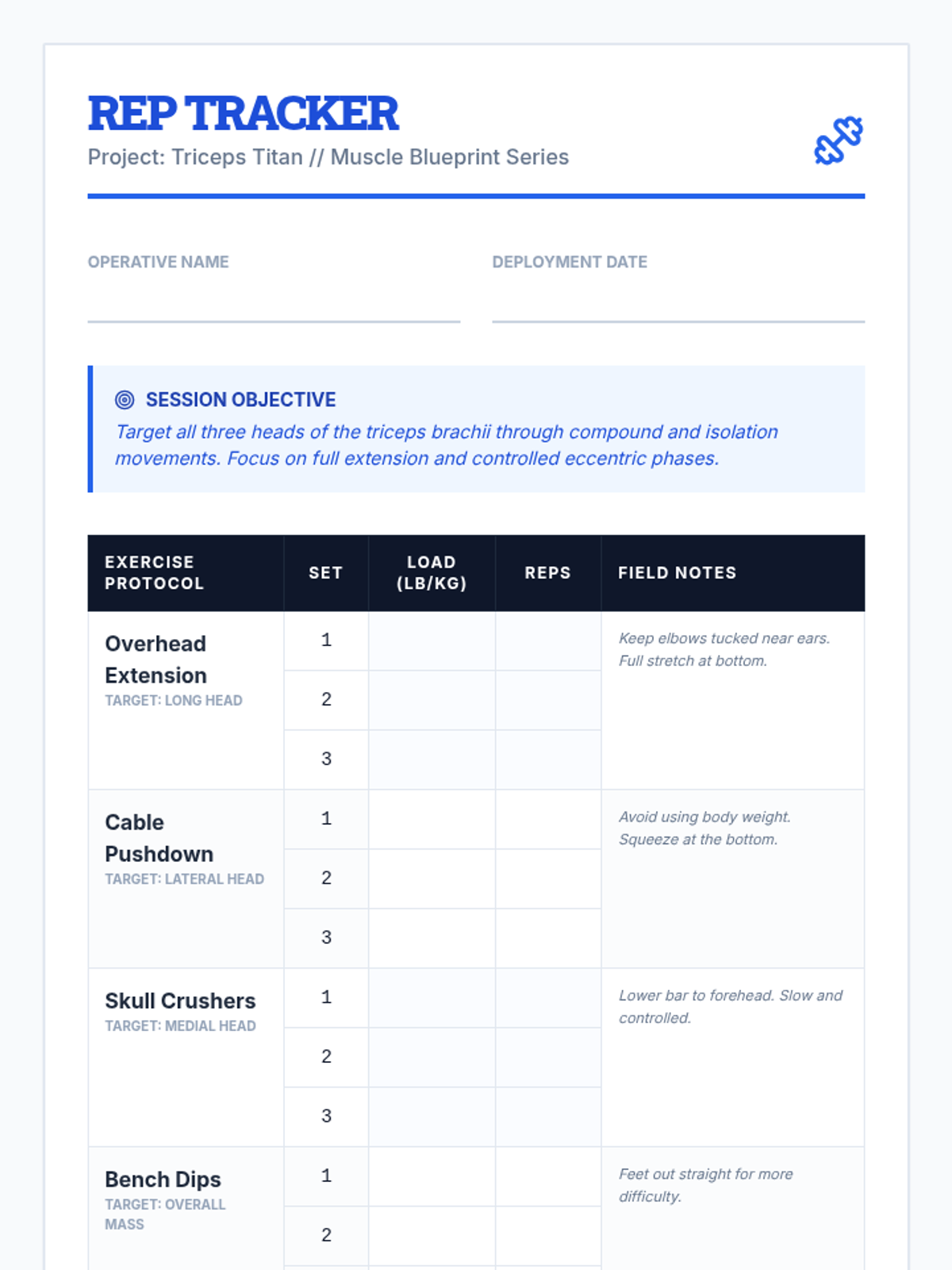
Task: Click Bench Dips set 2 reps cell
Action: (548, 1236)
